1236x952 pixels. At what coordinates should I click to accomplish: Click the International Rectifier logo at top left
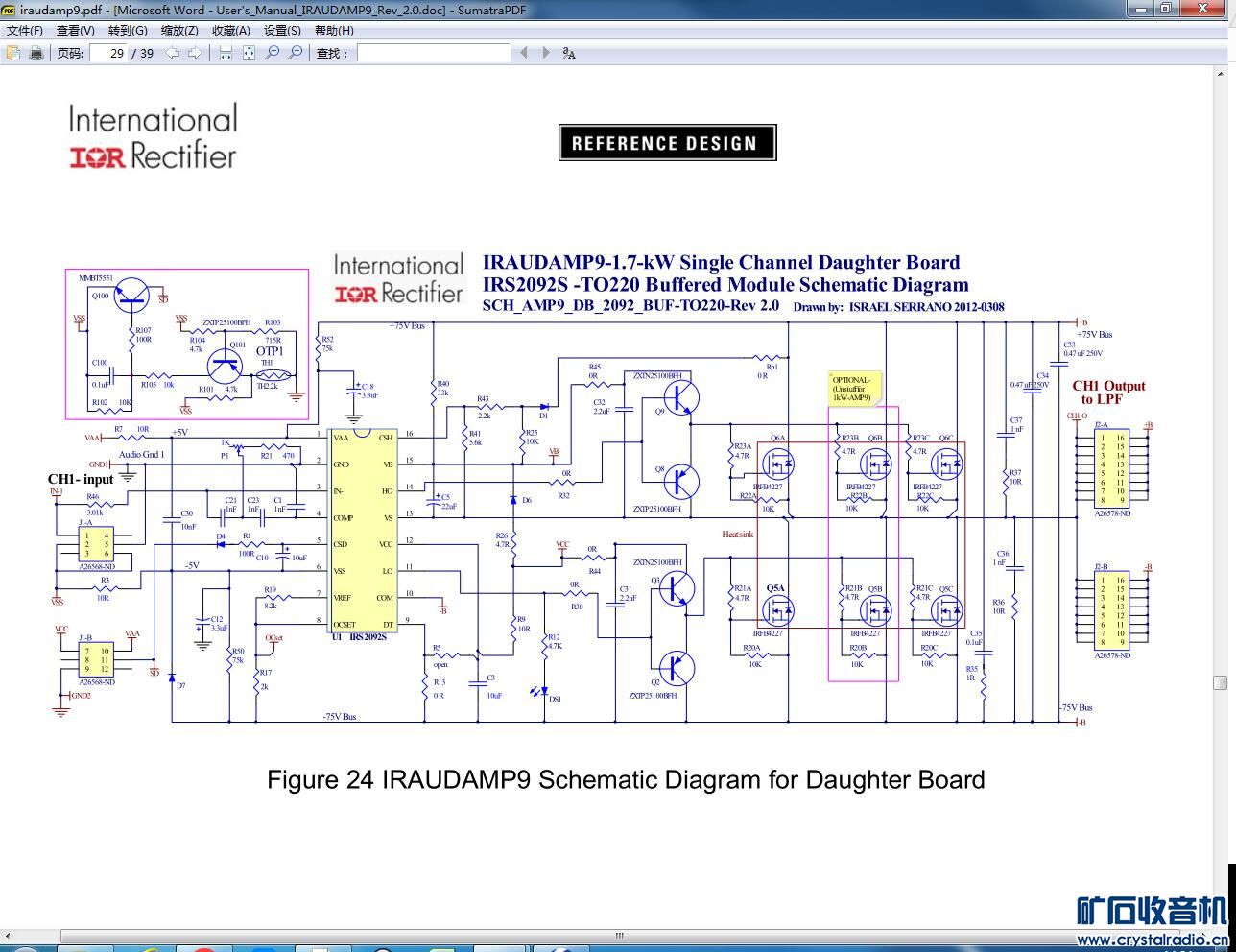click(153, 137)
